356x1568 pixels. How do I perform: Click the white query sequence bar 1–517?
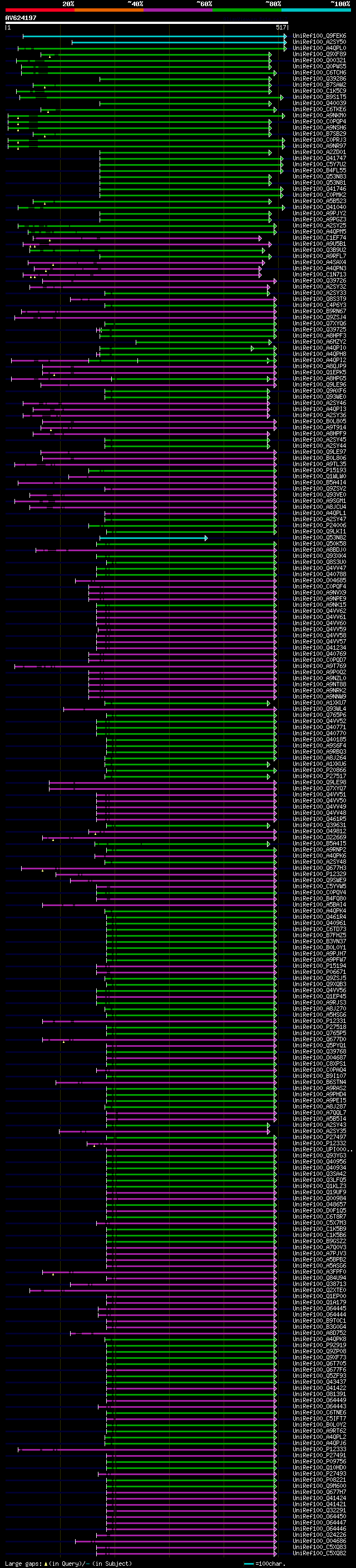coord(147,23)
